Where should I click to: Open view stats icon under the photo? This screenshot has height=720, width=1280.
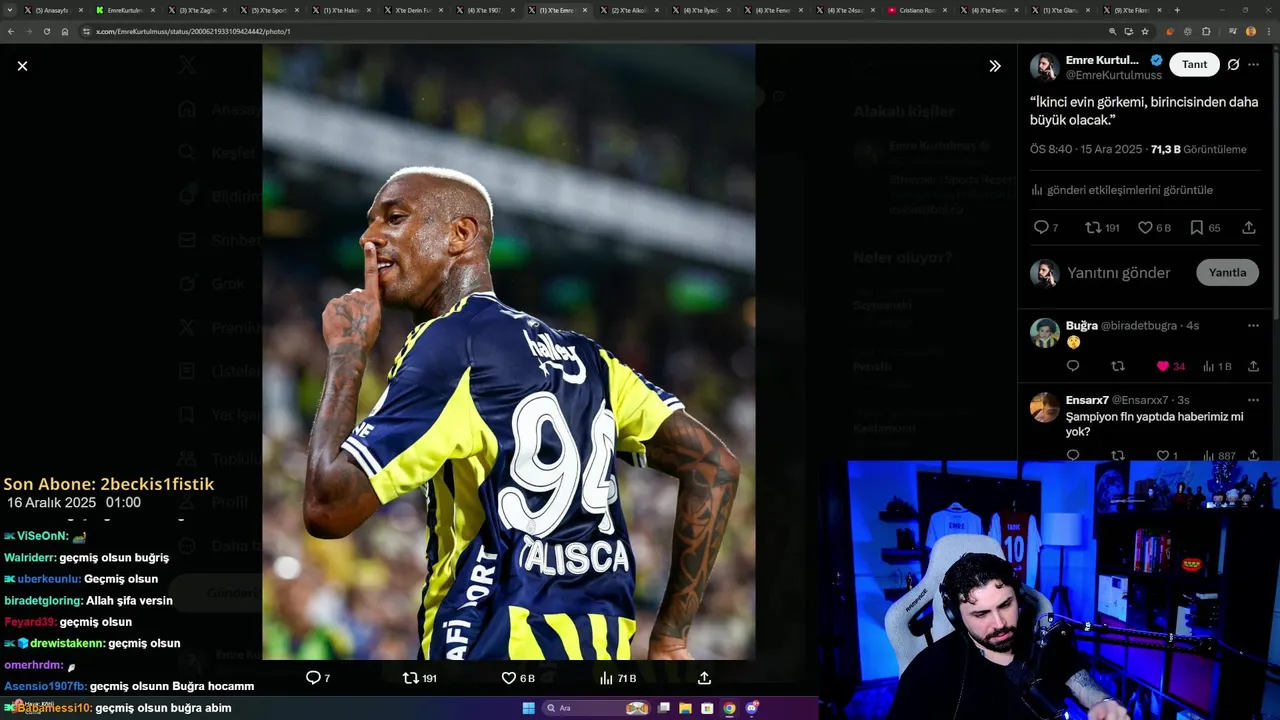coord(606,678)
